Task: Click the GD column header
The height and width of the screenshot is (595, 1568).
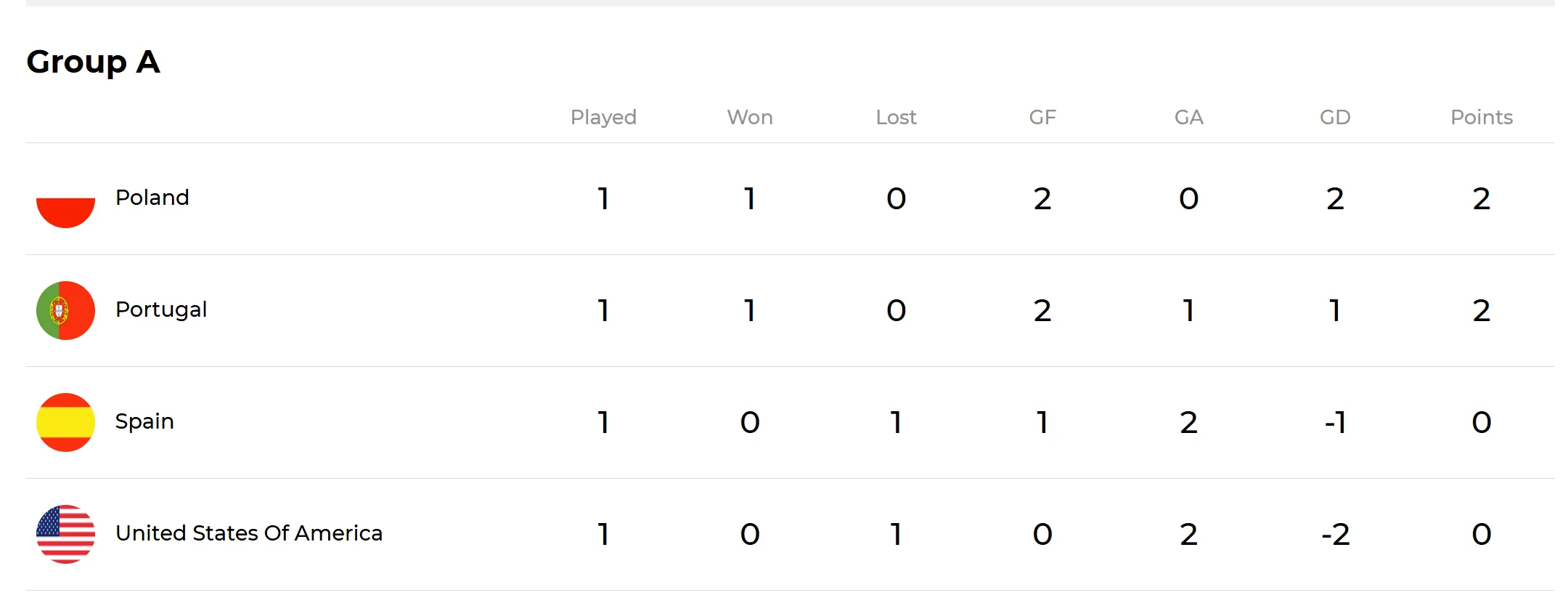Action: click(x=1335, y=118)
